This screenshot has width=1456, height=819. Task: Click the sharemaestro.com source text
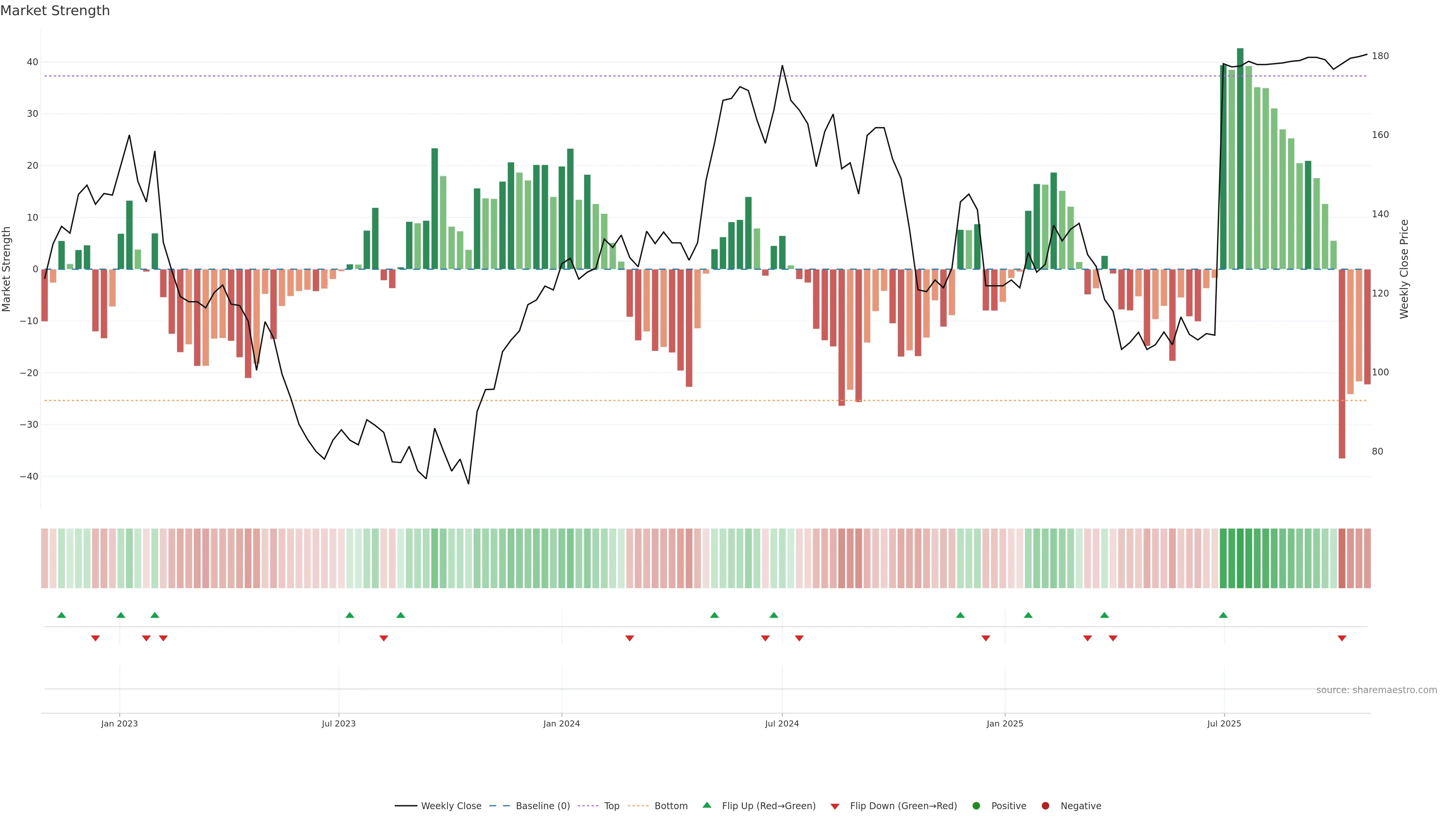(1376, 690)
